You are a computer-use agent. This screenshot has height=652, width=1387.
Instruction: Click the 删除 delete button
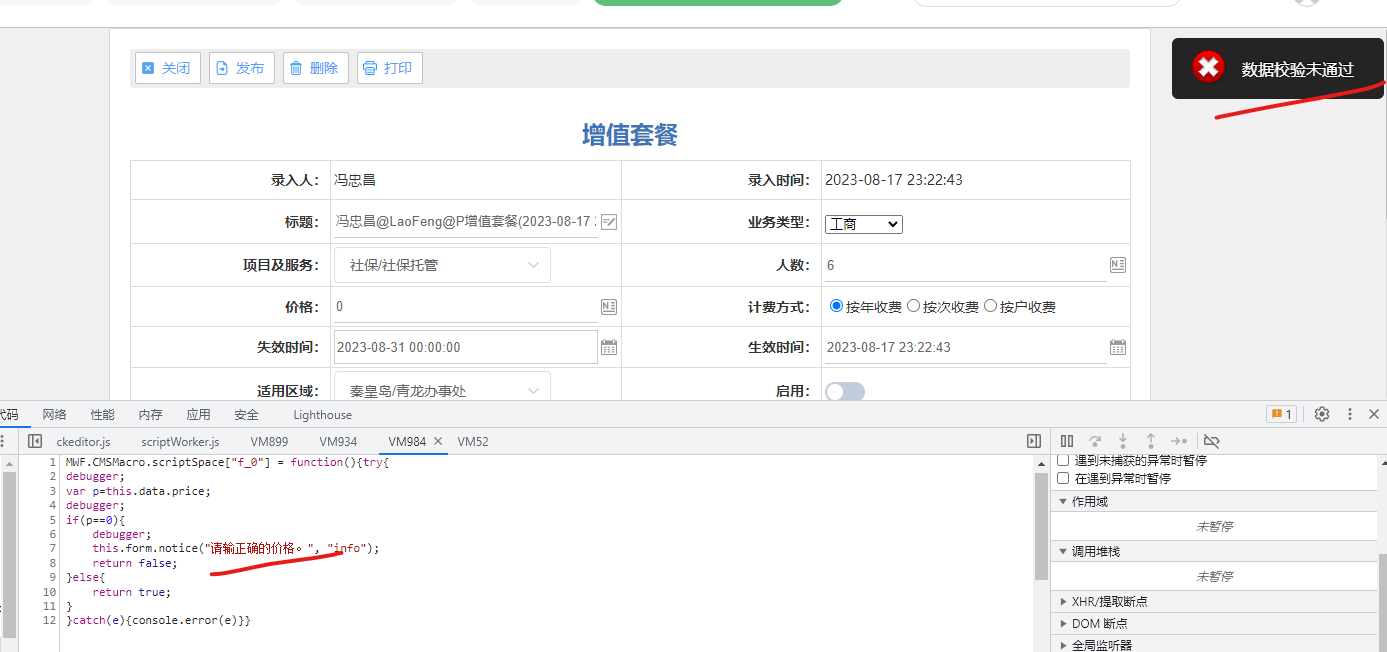point(315,68)
